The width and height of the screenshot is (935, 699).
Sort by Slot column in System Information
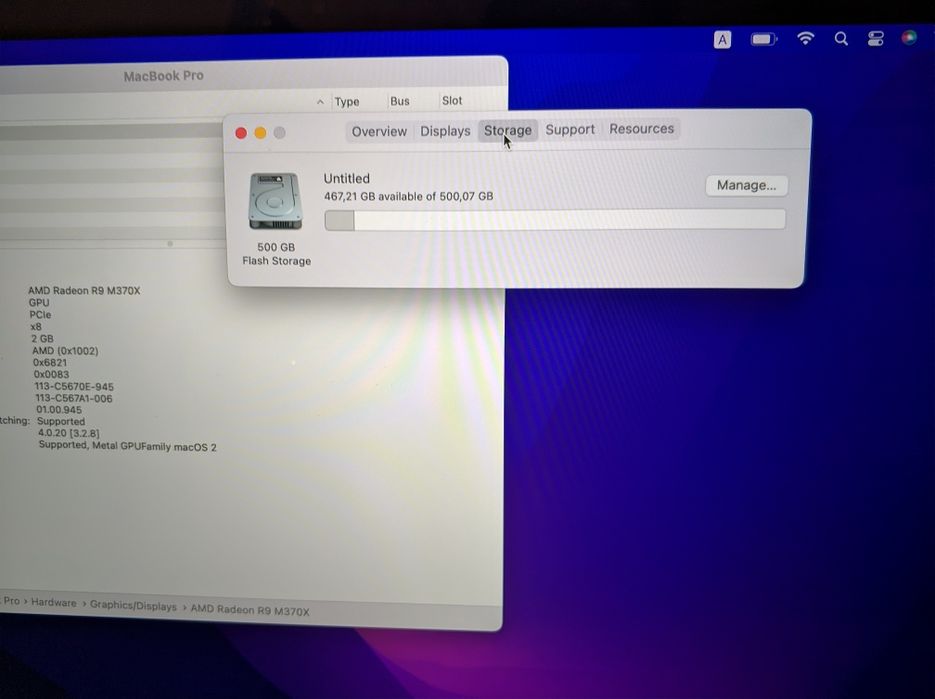point(452,100)
